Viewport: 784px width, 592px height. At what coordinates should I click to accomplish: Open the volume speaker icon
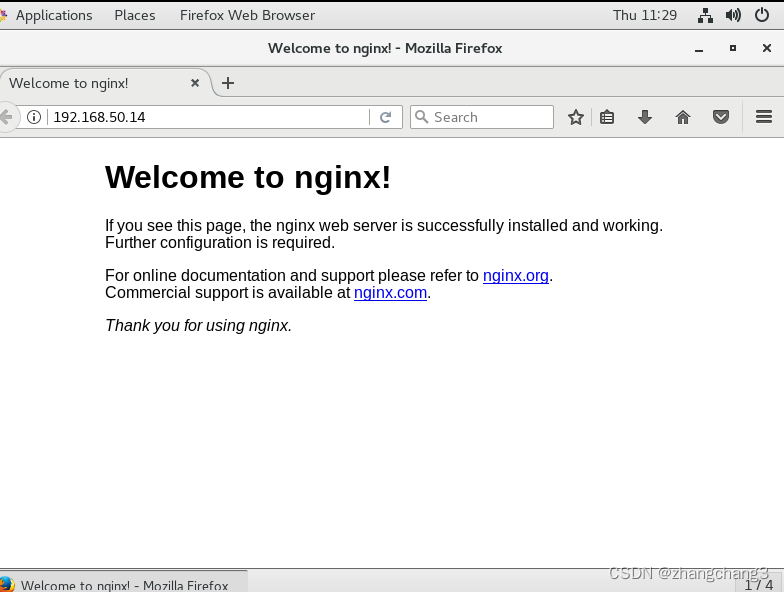tap(733, 16)
